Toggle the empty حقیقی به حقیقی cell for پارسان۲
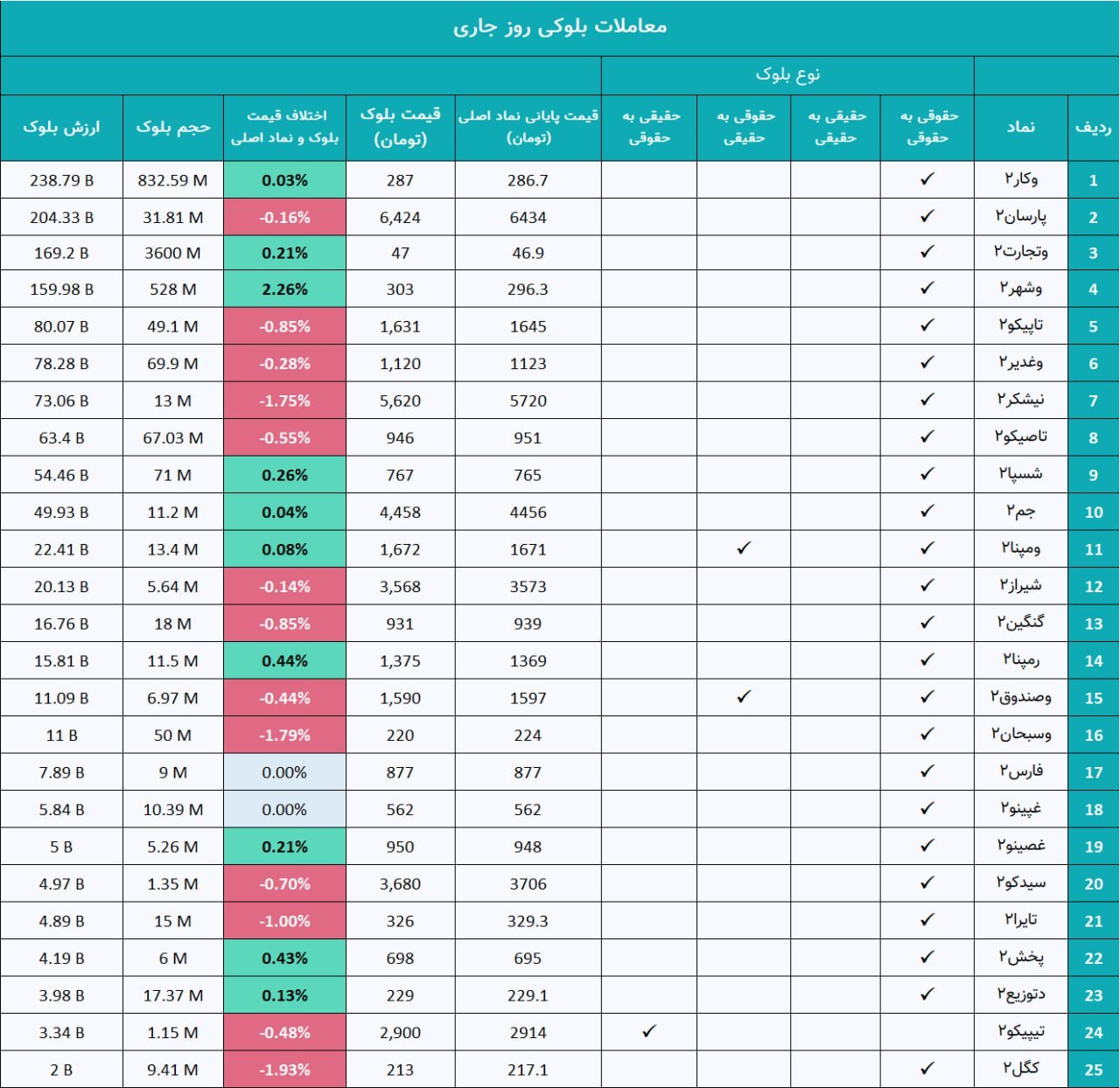Image resolution: width=1120 pixels, height=1088 pixels. click(x=835, y=217)
